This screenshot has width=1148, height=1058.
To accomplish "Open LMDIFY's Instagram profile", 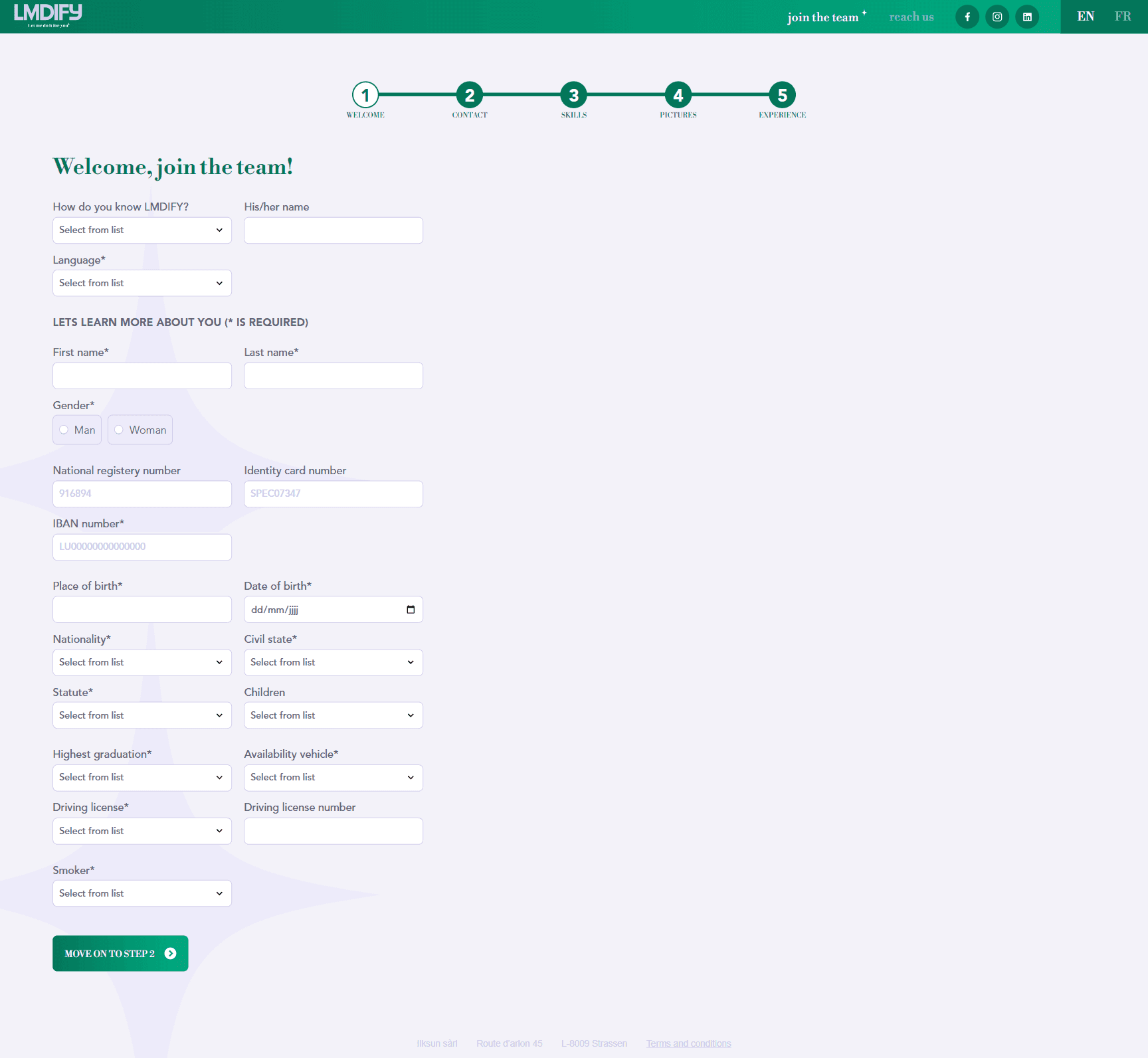I will 997,17.
